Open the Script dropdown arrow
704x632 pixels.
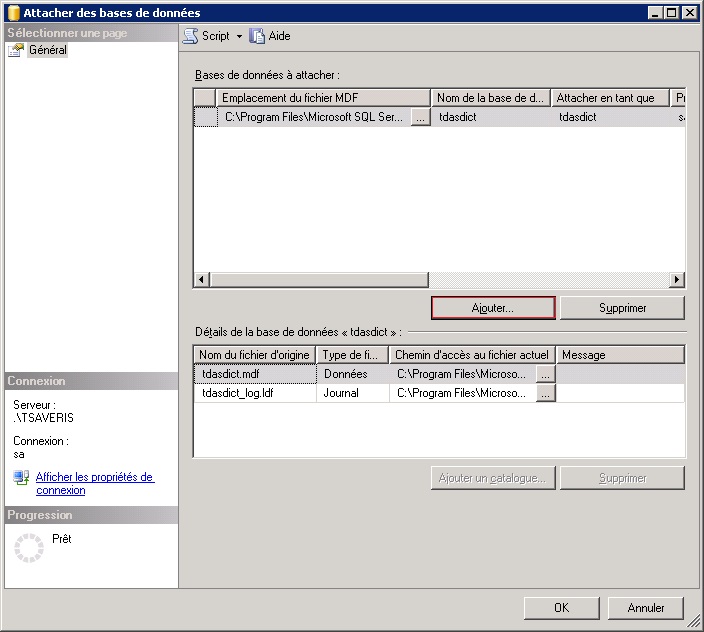point(239,36)
